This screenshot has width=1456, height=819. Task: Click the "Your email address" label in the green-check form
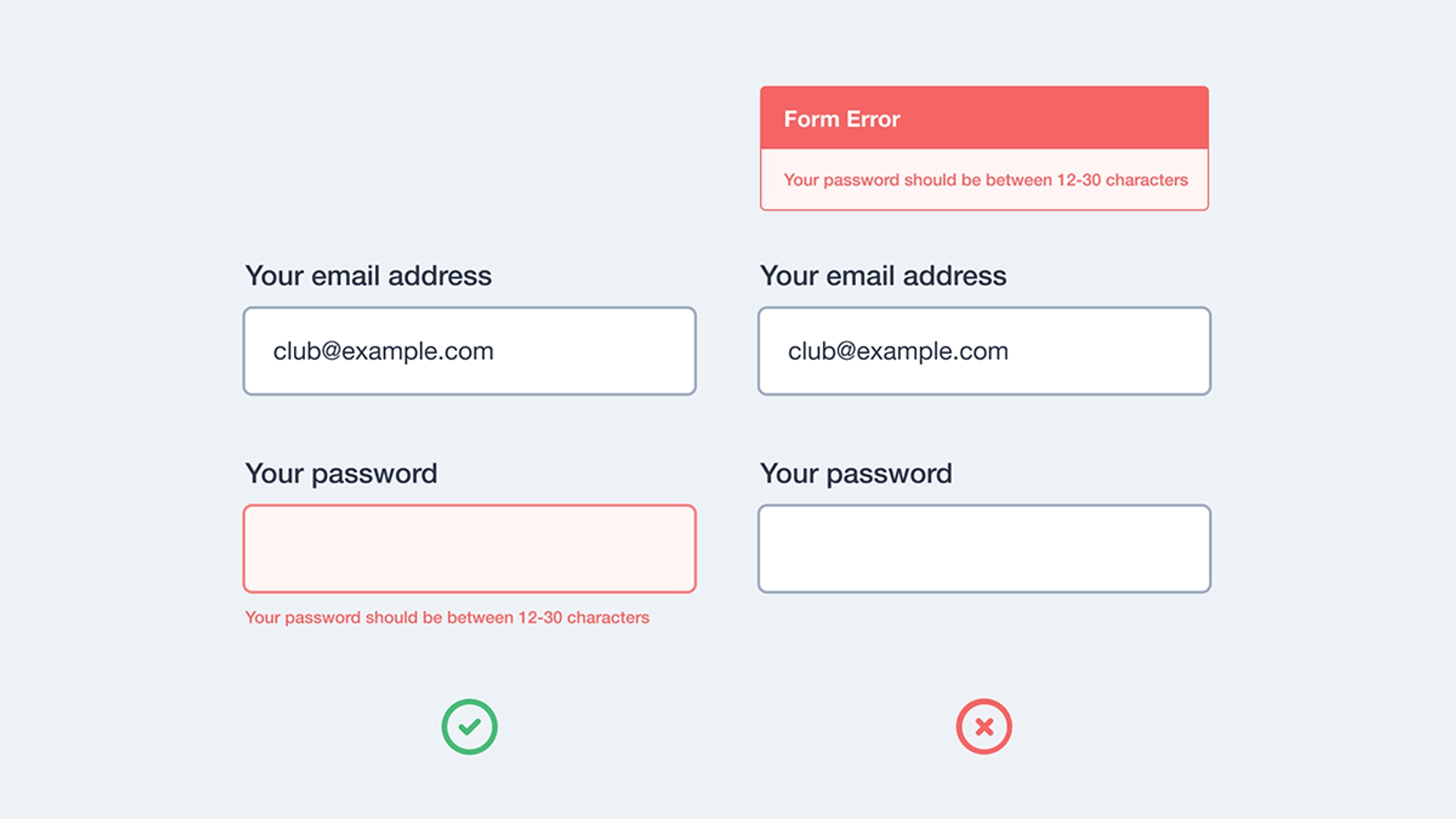[368, 276]
